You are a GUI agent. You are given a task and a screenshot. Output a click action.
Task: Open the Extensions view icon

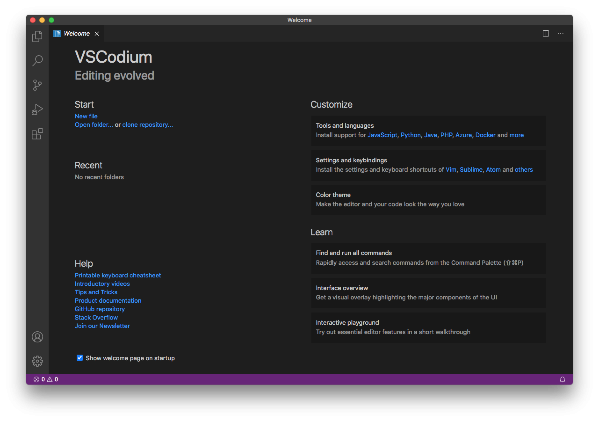click(x=37, y=134)
